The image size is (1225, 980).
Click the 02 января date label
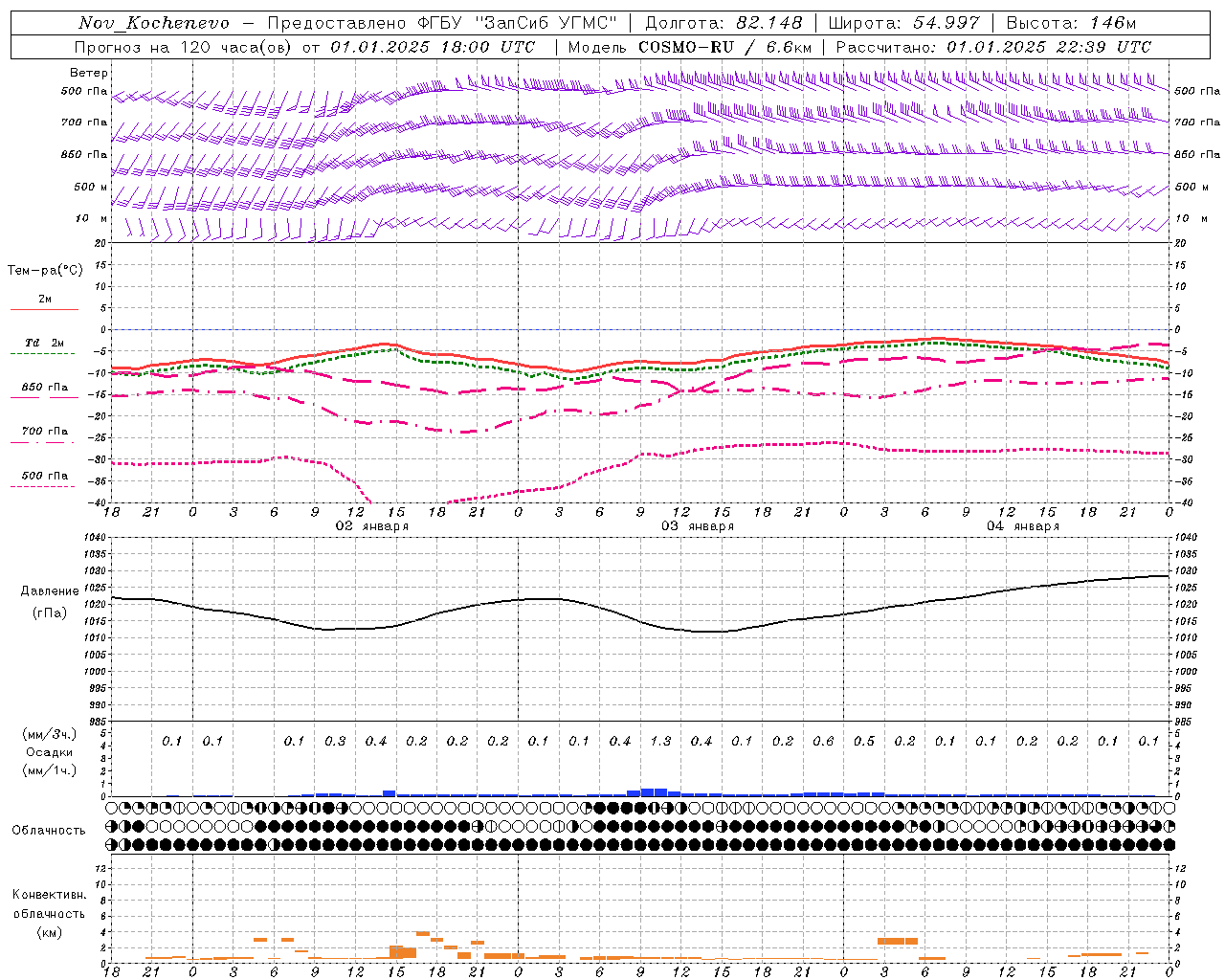pyautogui.click(x=371, y=526)
